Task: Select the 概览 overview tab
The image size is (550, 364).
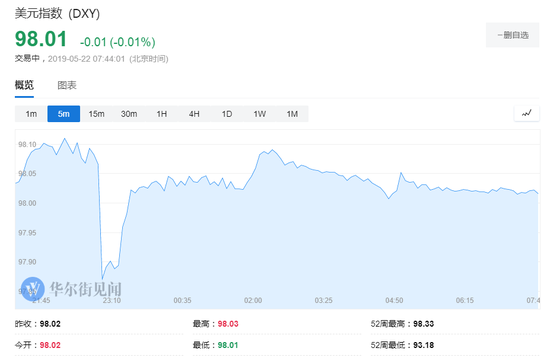Action: coord(24,85)
